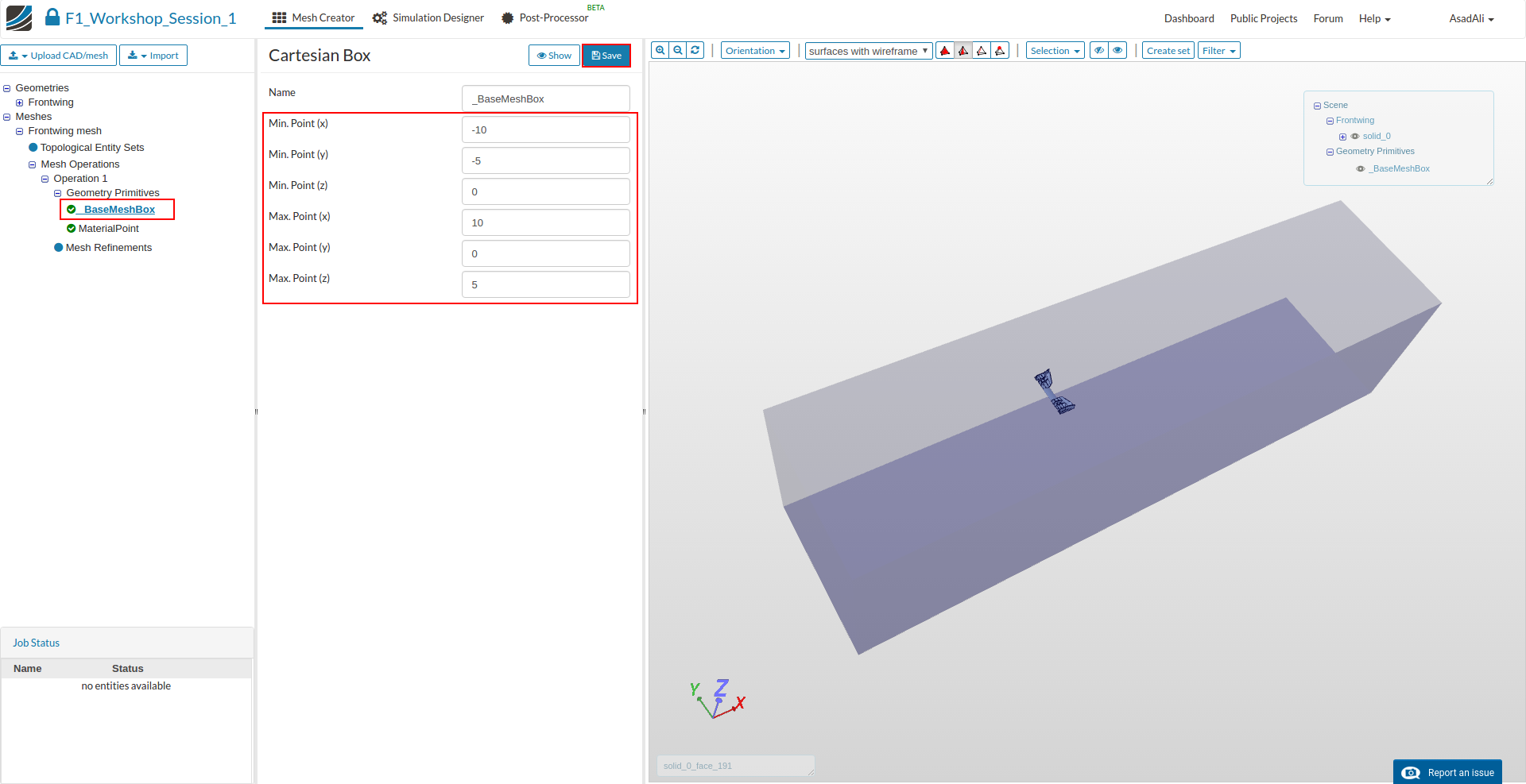Click the Simulation Designer cogs icon
The height and width of the screenshot is (784, 1526).
coord(380,18)
